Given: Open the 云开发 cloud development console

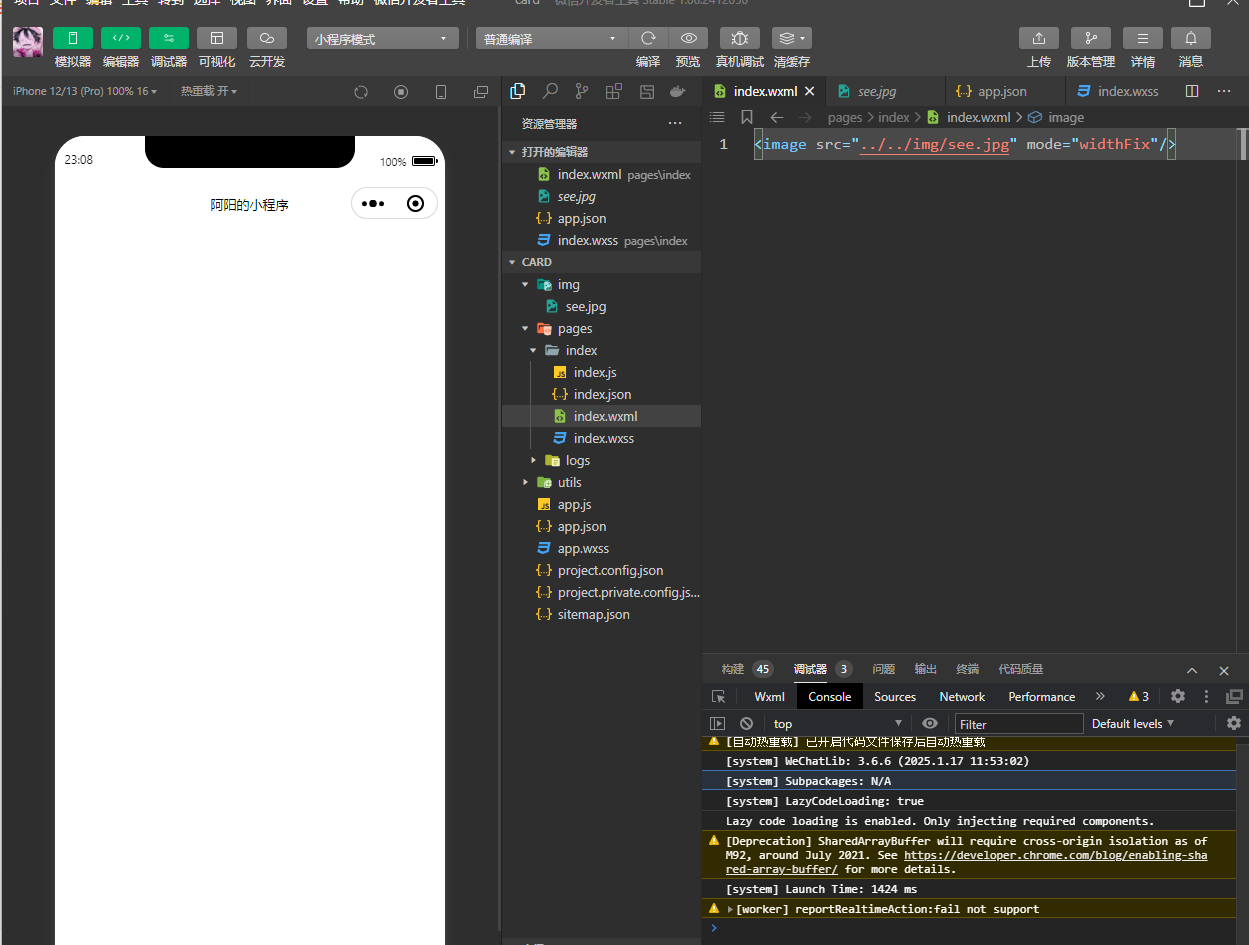Looking at the screenshot, I should (x=267, y=38).
